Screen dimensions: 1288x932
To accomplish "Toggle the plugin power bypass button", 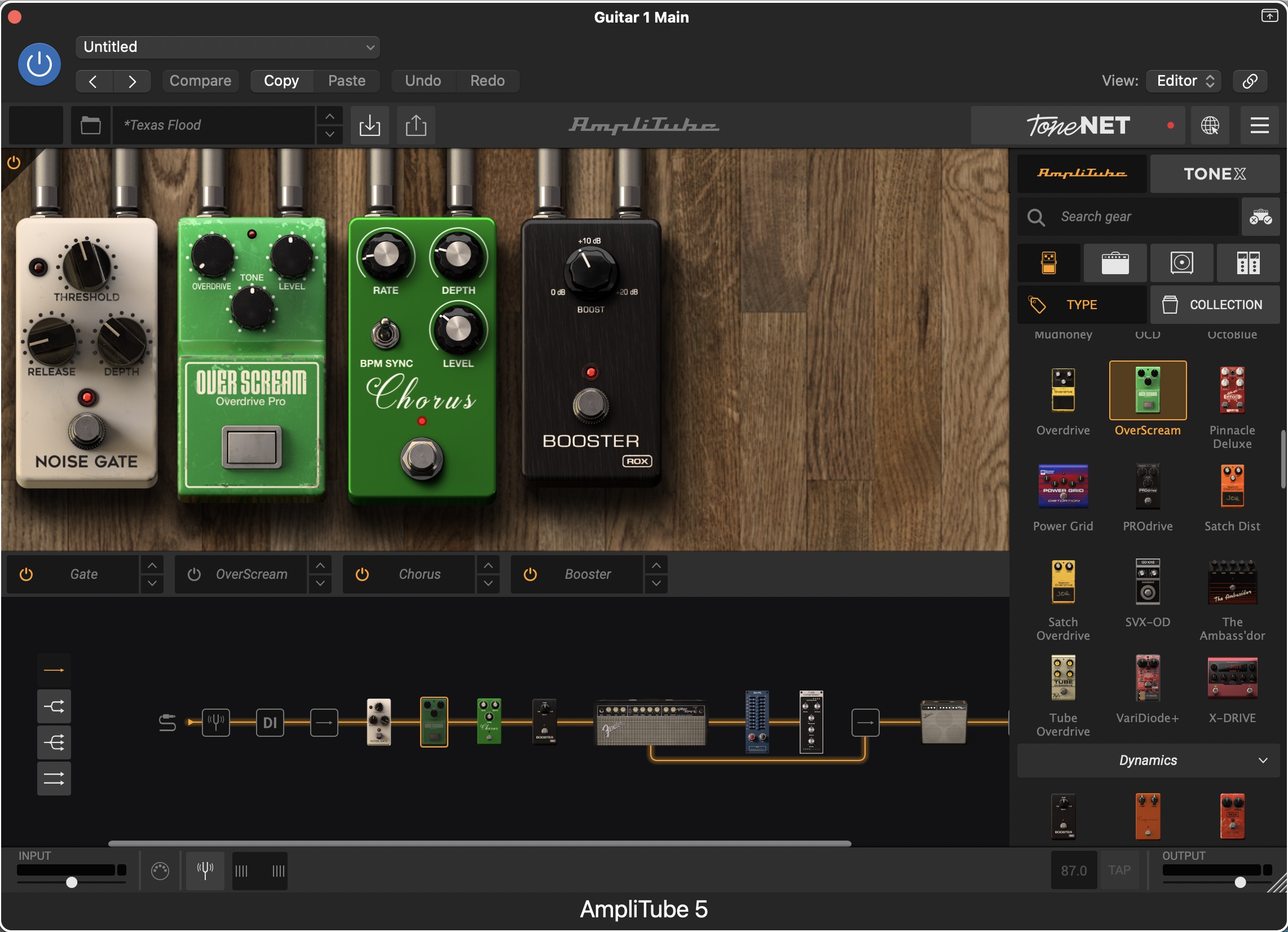I will [39, 64].
